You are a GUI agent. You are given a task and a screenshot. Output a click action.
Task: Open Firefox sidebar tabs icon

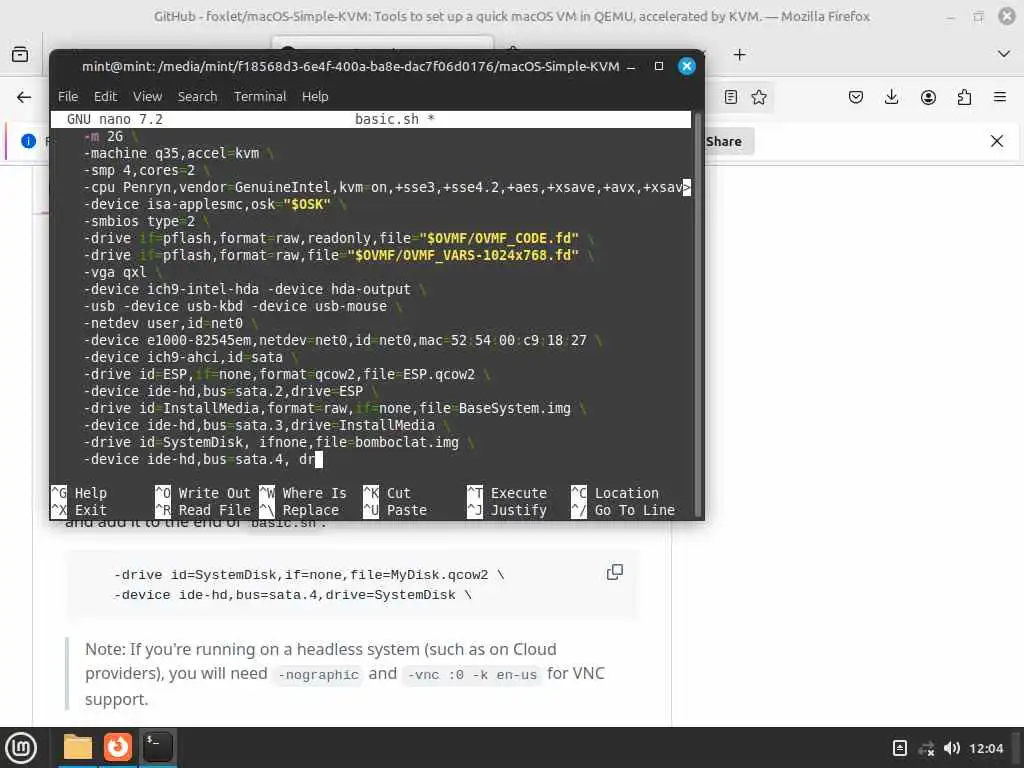tap(20, 54)
